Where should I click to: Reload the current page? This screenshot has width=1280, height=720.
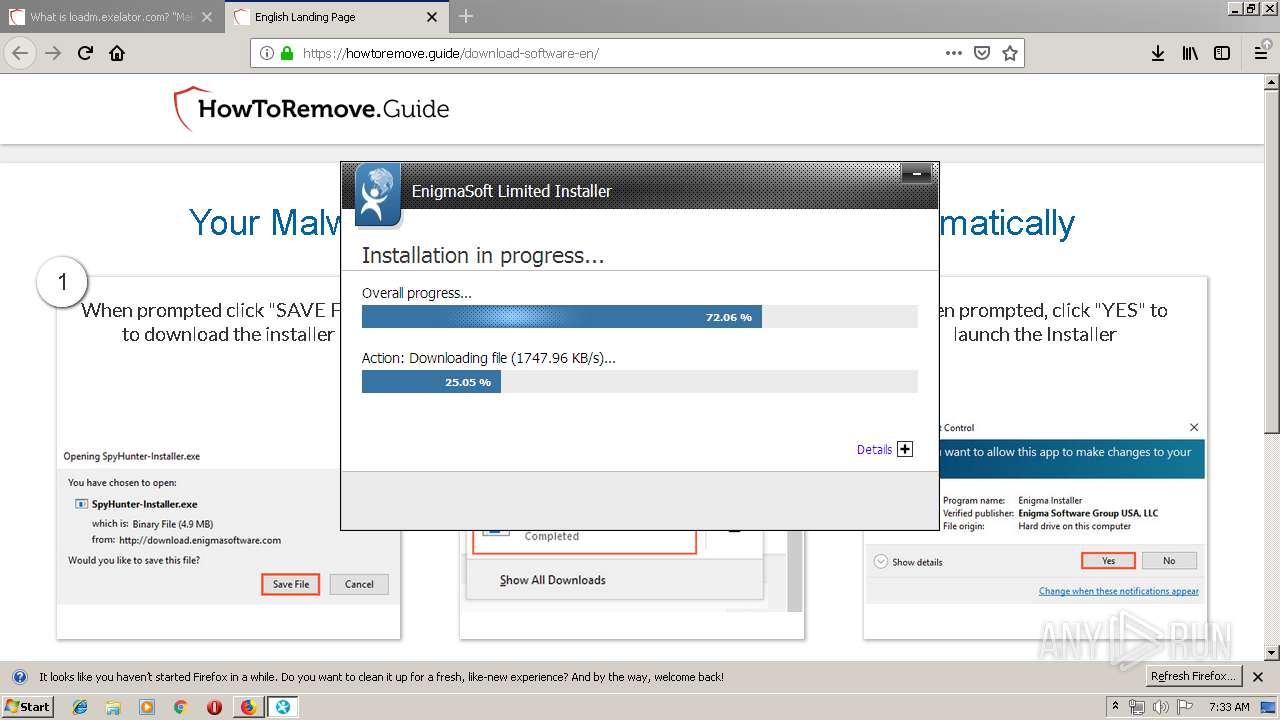click(85, 53)
